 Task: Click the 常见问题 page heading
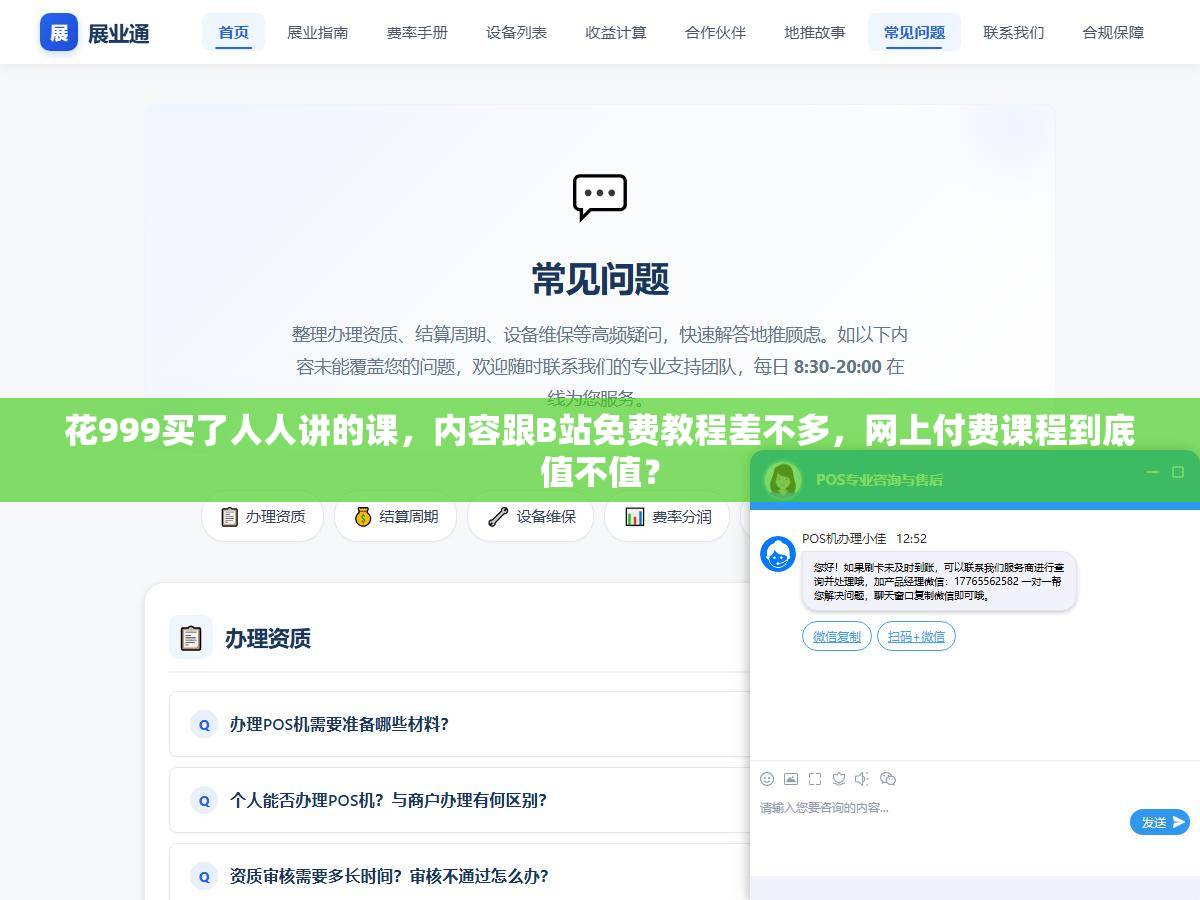[x=600, y=279]
